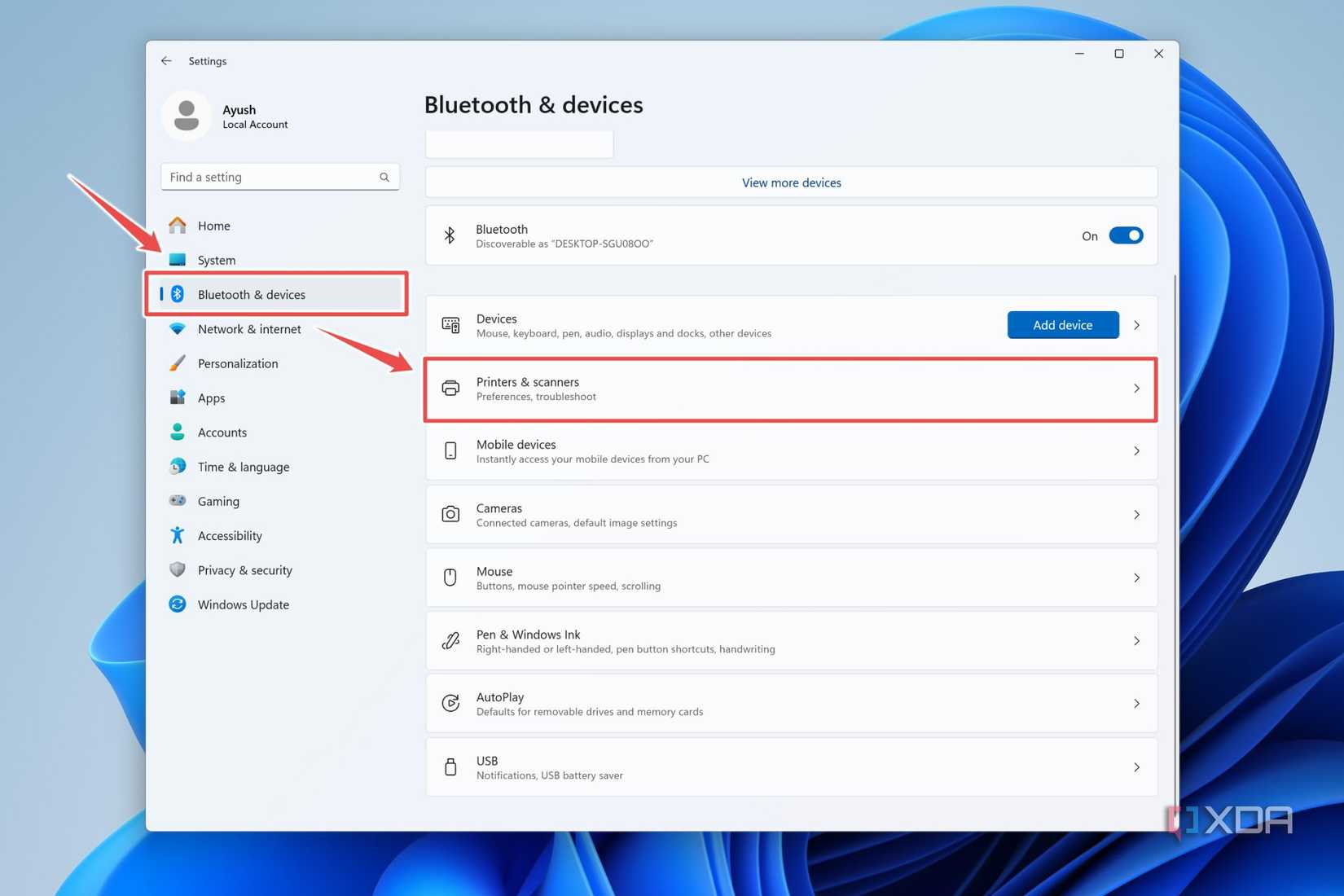Click Ayush account name
Image resolution: width=1344 pixels, height=896 pixels.
pyautogui.click(x=239, y=109)
